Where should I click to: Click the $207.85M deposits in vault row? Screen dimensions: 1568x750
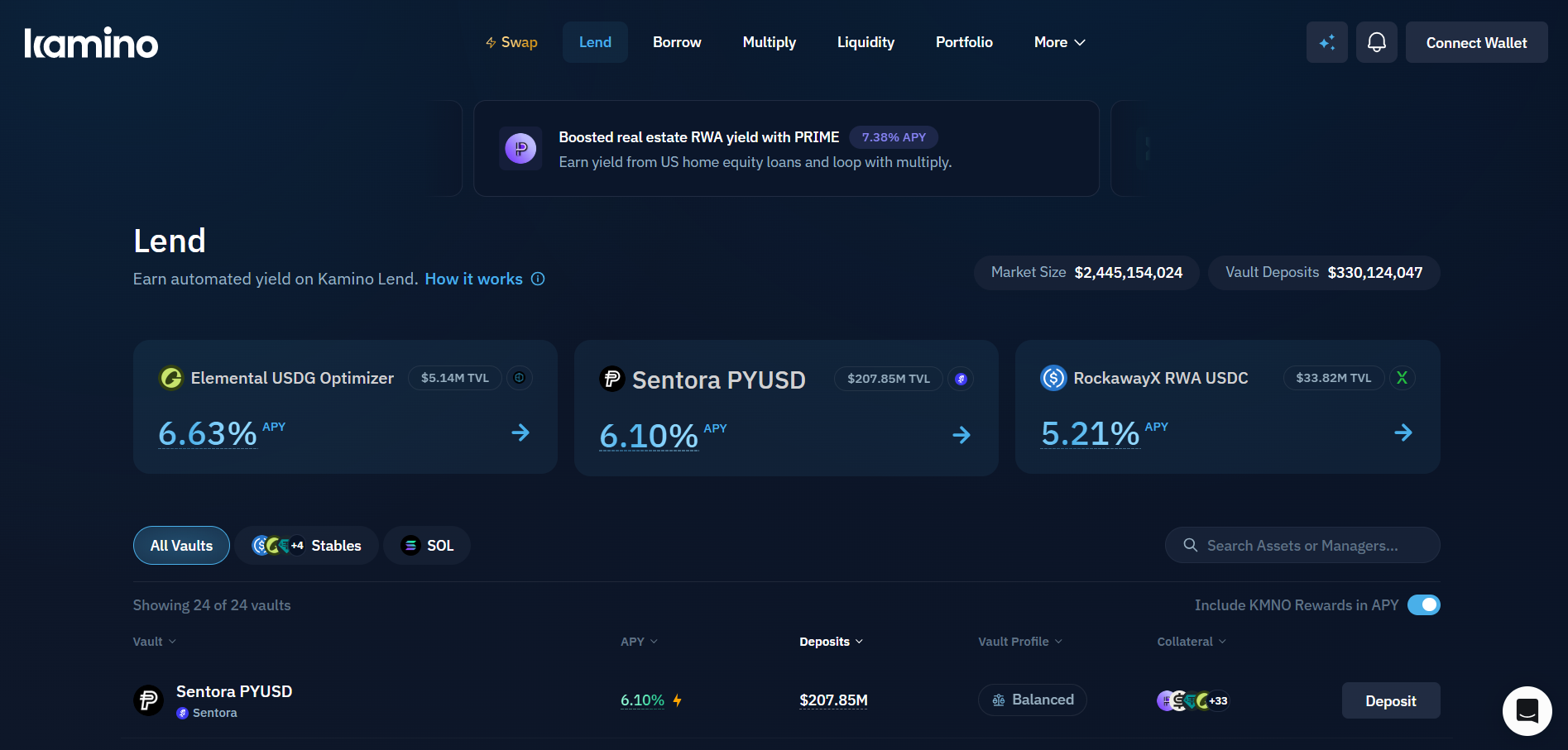pos(833,700)
